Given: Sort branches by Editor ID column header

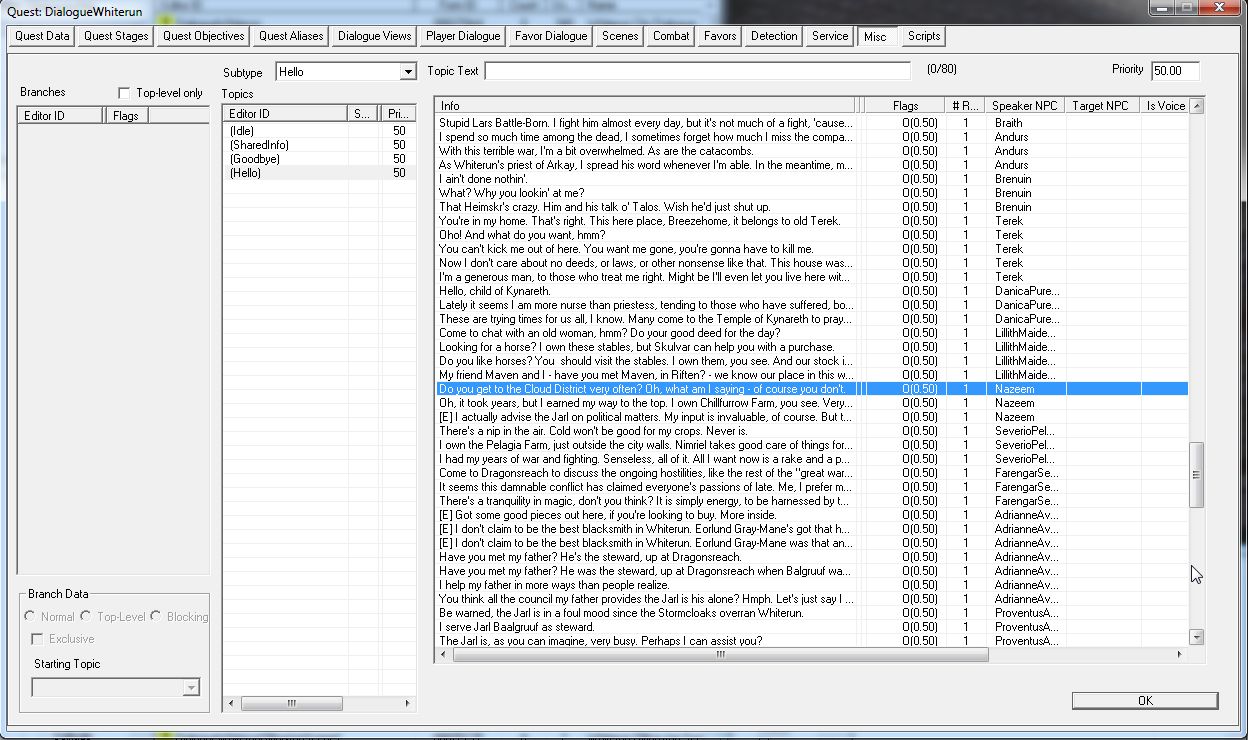Looking at the screenshot, I should tap(60, 116).
